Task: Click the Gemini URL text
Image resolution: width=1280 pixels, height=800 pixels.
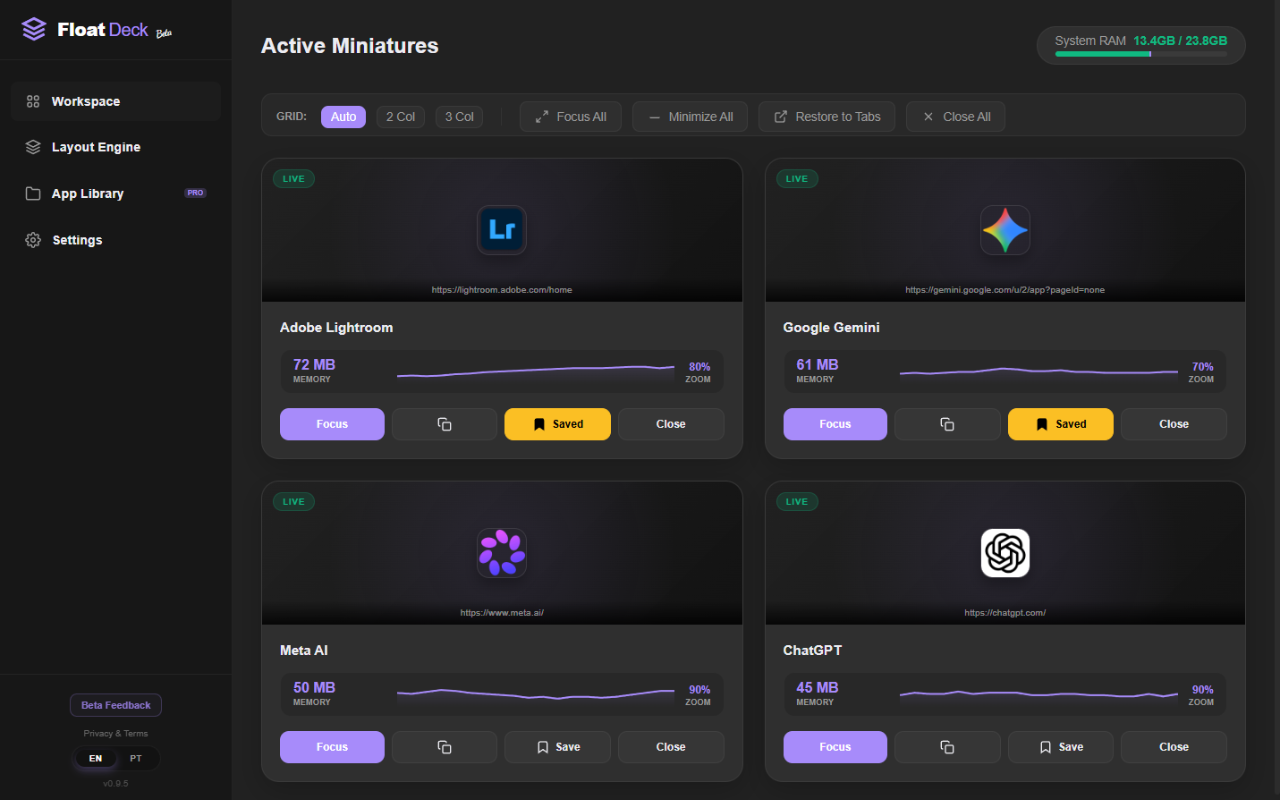Action: click(1005, 290)
